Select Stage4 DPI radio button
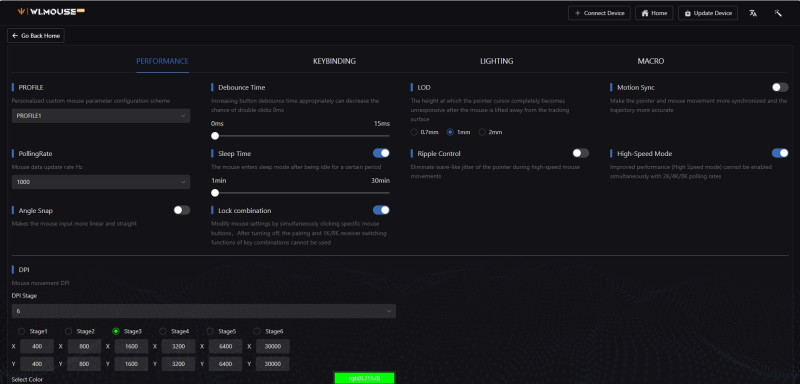 163,331
